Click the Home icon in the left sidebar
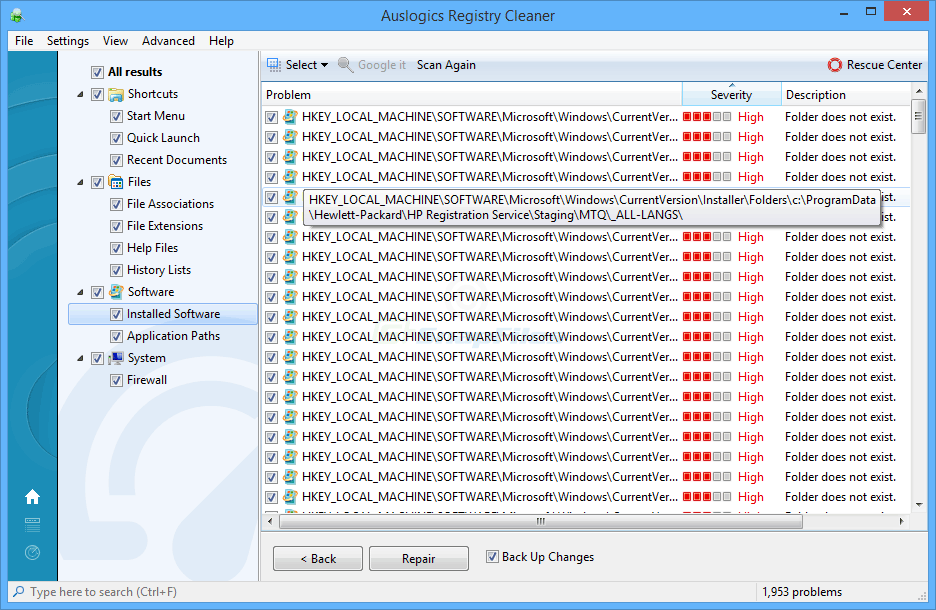The height and width of the screenshot is (610, 936). 32,497
